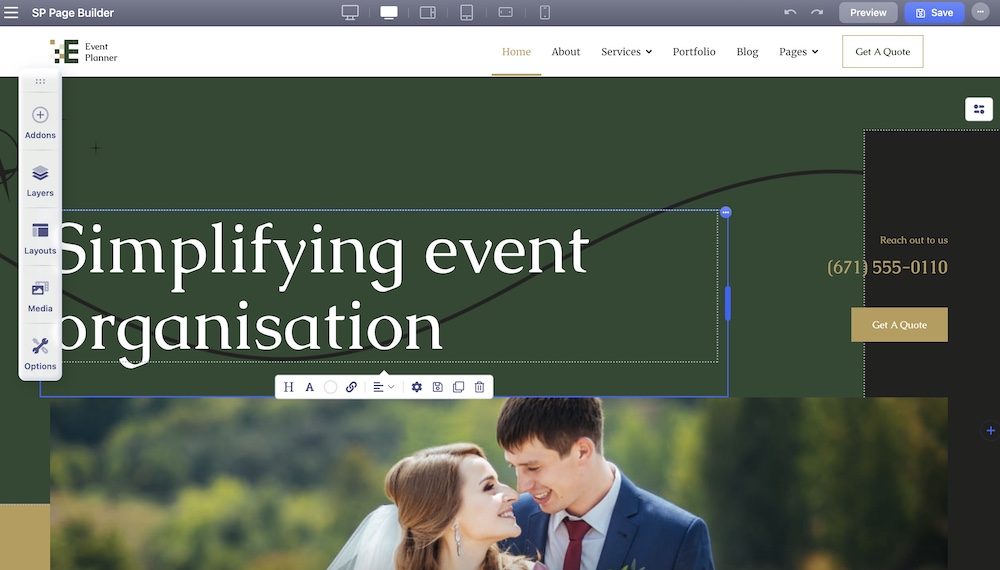Image resolution: width=1000 pixels, height=570 pixels.
Task: Switch to portrait tablet device view
Action: pos(466,13)
